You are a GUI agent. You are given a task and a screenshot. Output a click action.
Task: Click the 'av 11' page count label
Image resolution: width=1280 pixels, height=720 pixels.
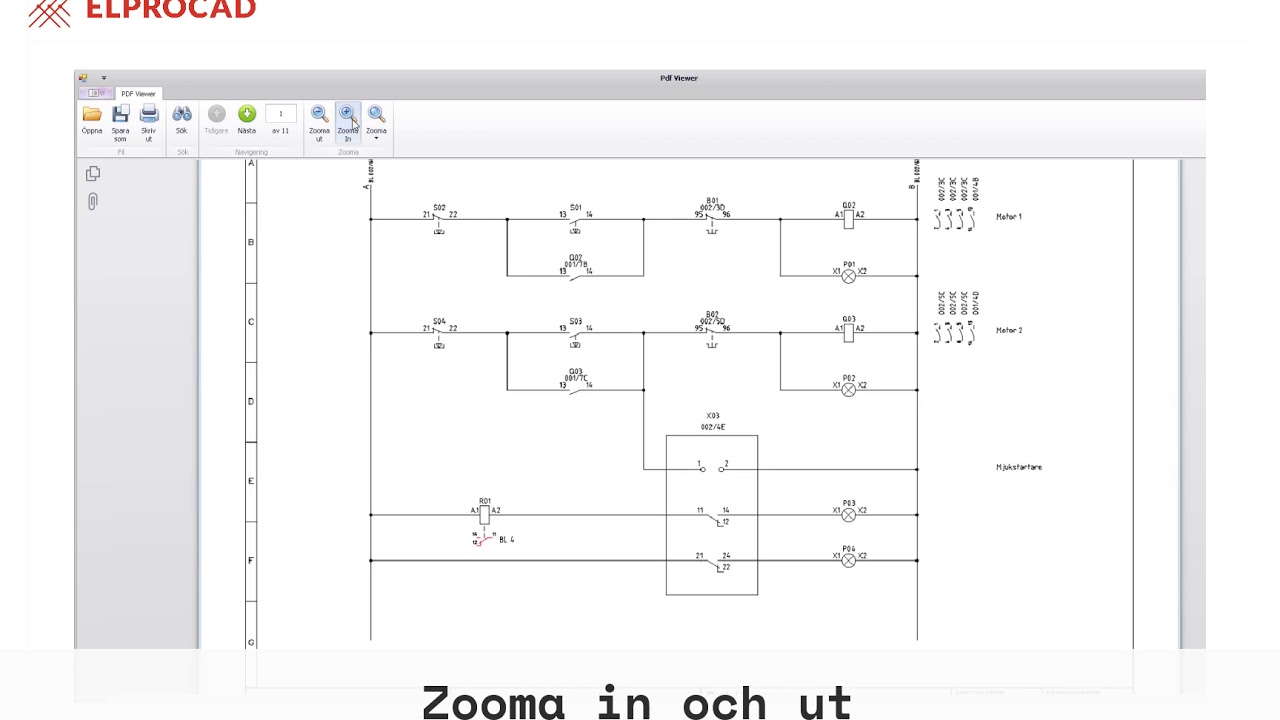281,131
